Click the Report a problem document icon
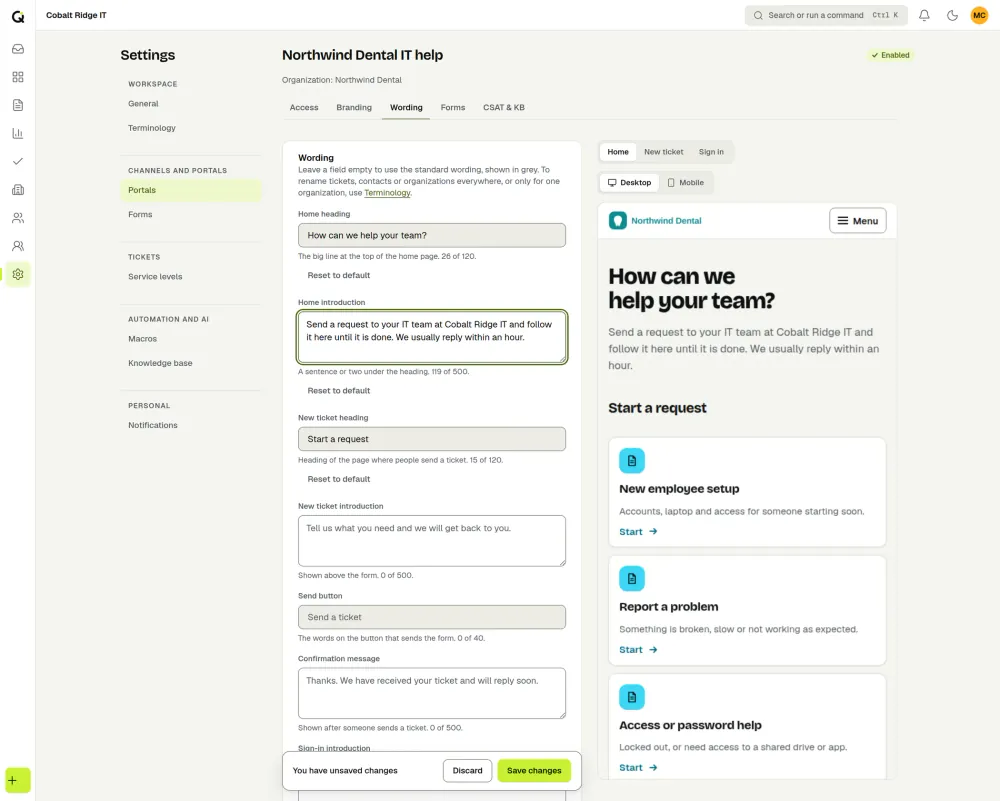 pos(632,578)
